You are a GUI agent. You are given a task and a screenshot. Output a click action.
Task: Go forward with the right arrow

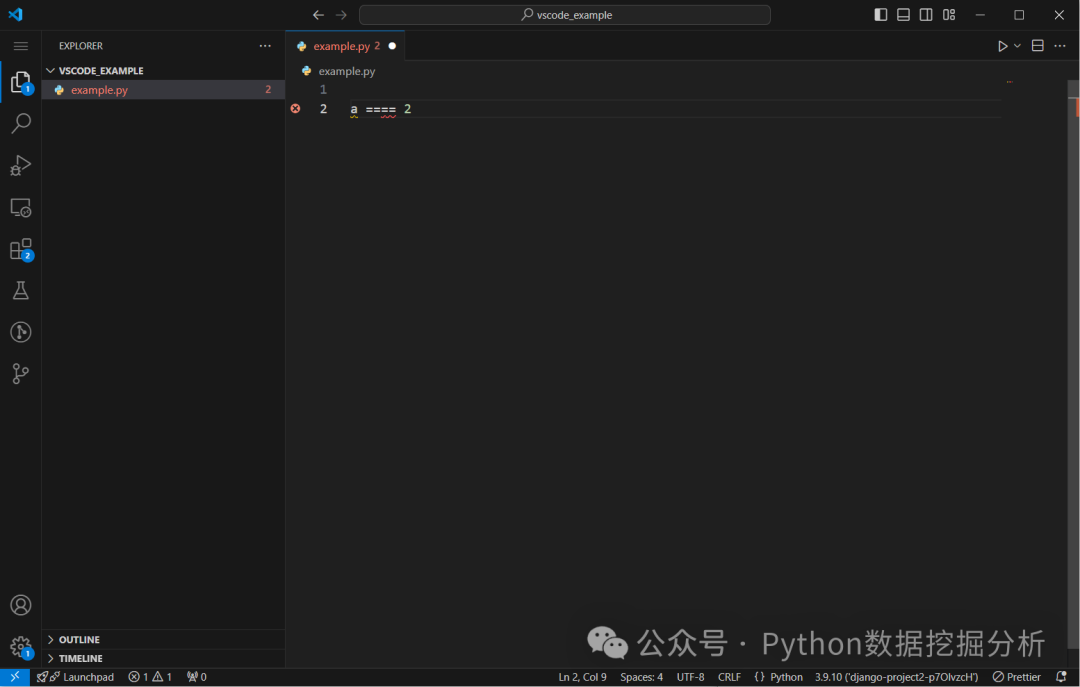point(341,14)
